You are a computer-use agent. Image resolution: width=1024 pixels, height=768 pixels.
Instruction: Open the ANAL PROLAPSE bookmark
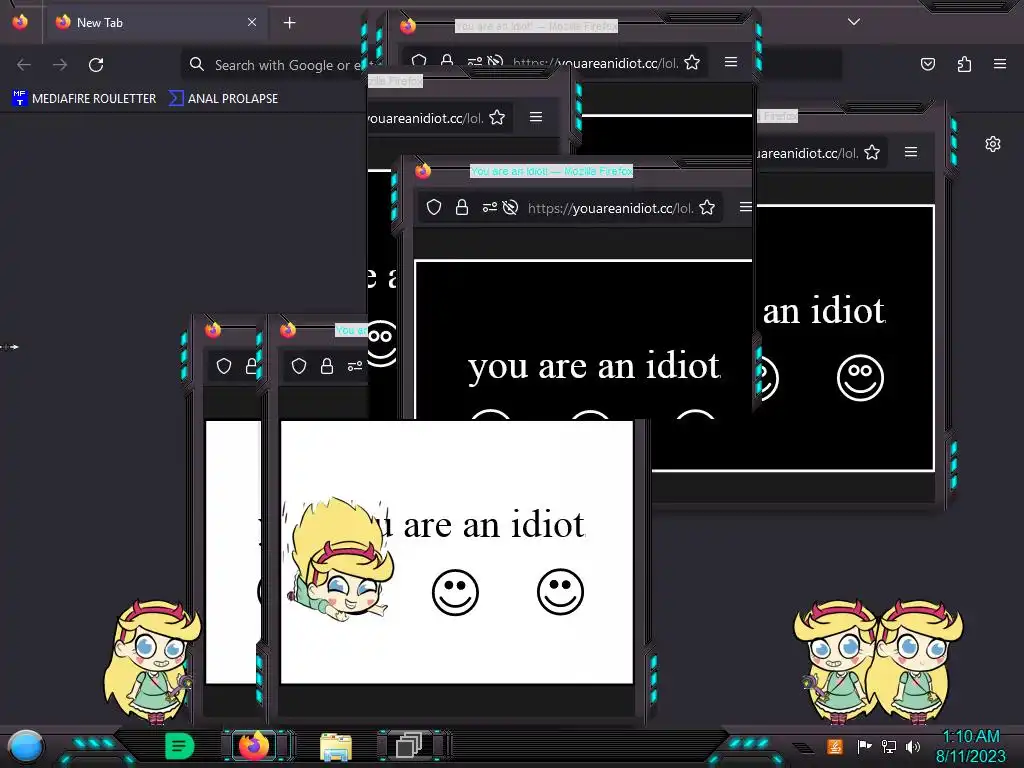pos(223,99)
